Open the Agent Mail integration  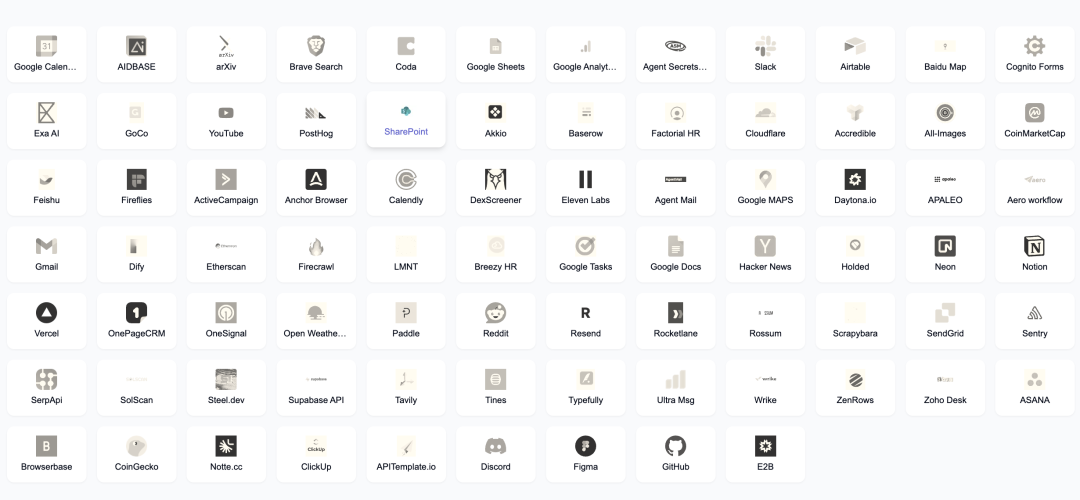(x=676, y=188)
